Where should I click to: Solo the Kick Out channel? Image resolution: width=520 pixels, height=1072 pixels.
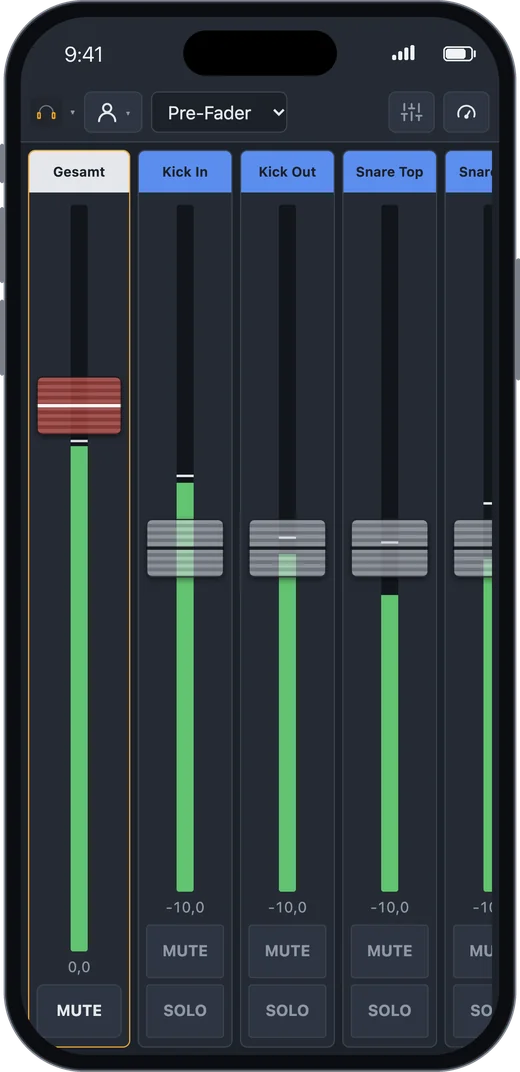point(287,1010)
